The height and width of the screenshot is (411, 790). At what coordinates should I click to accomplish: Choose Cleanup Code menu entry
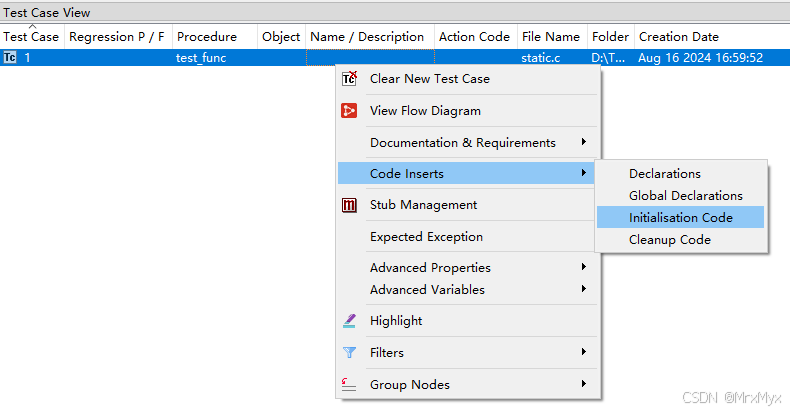click(x=669, y=240)
